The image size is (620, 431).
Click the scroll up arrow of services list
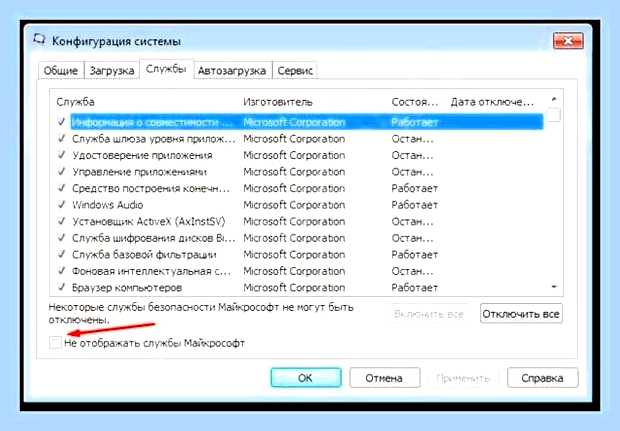[x=554, y=100]
